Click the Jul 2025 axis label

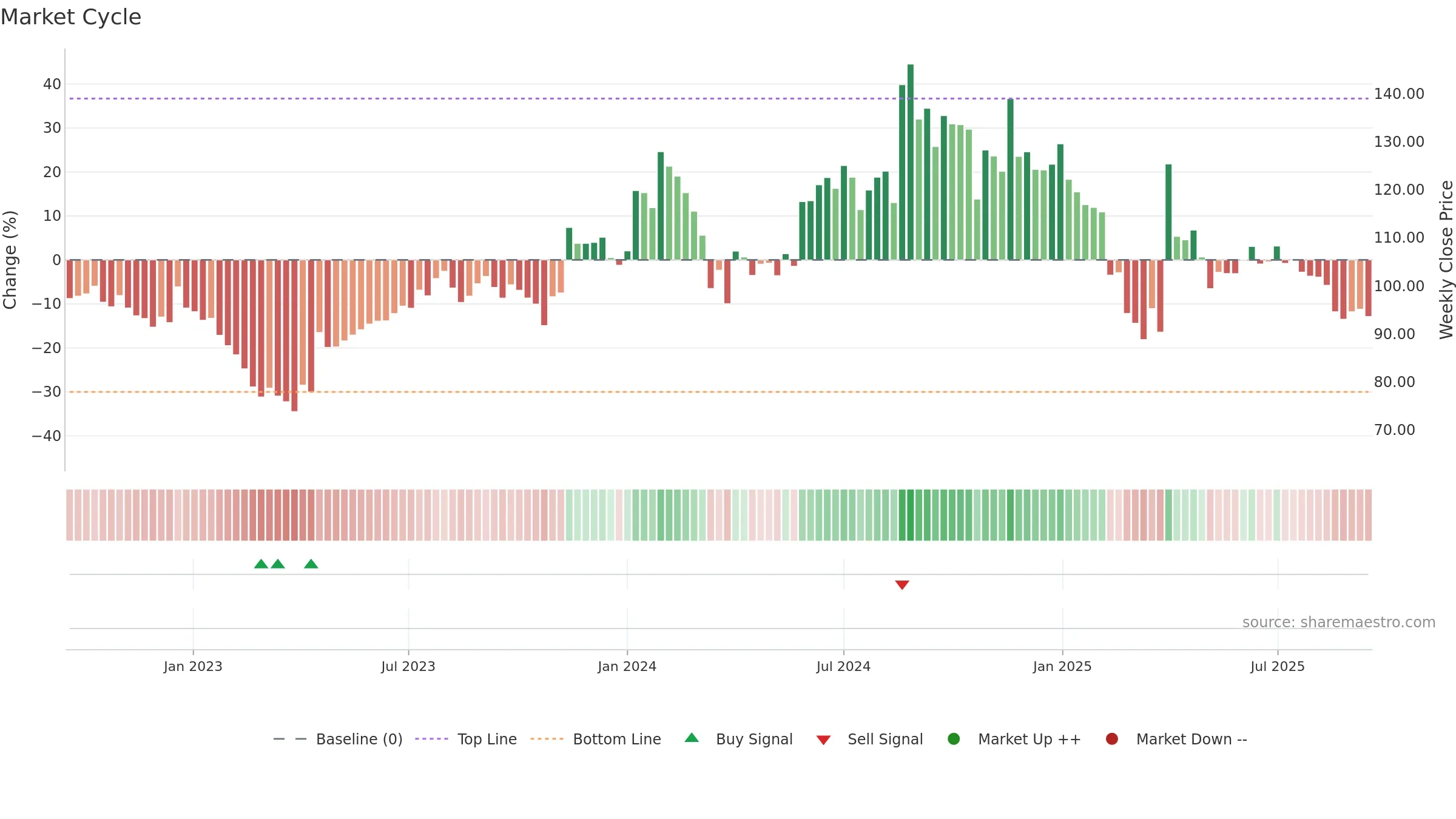[x=1278, y=666]
